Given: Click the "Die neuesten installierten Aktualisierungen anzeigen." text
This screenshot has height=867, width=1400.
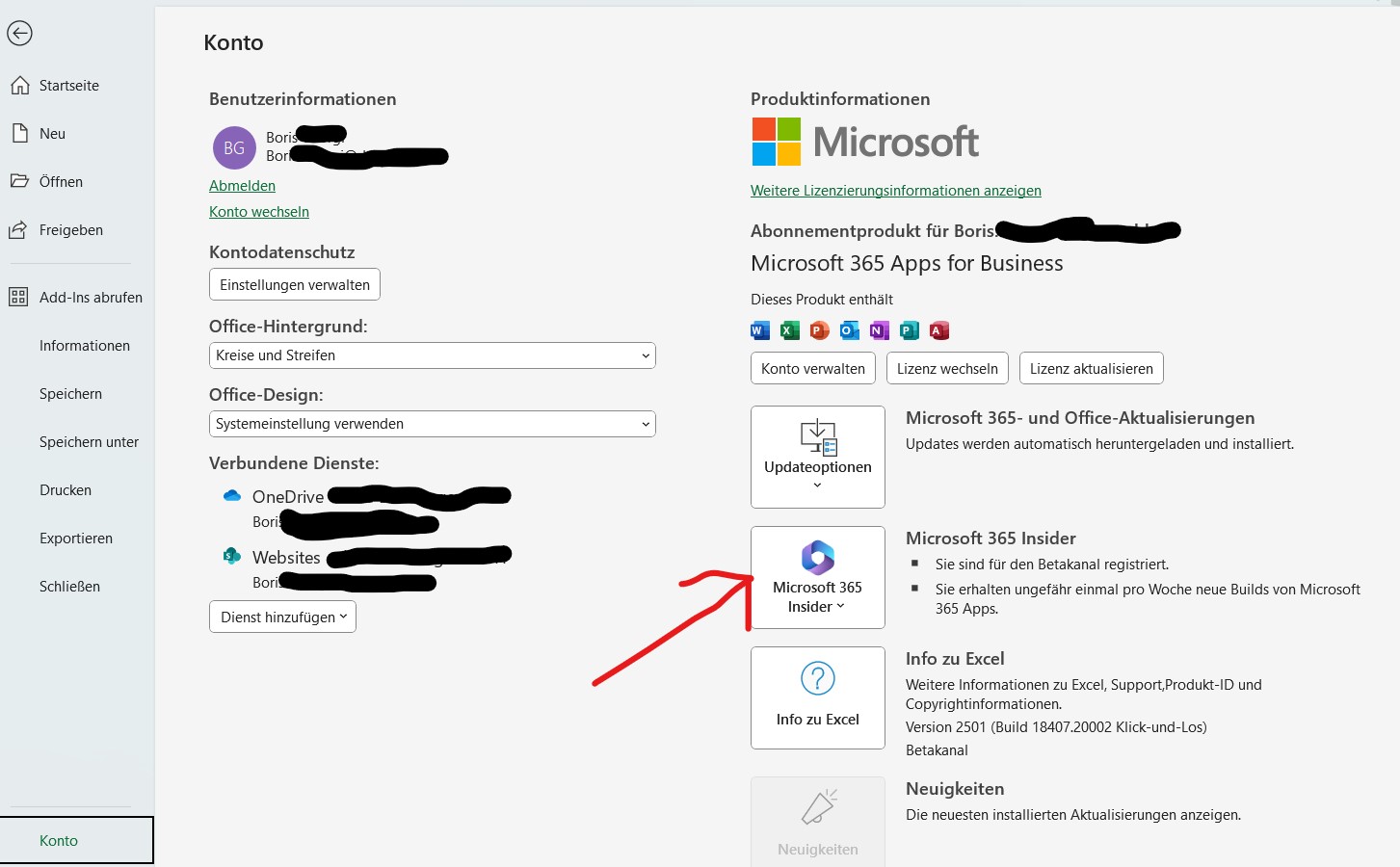Looking at the screenshot, I should coord(1073,815).
